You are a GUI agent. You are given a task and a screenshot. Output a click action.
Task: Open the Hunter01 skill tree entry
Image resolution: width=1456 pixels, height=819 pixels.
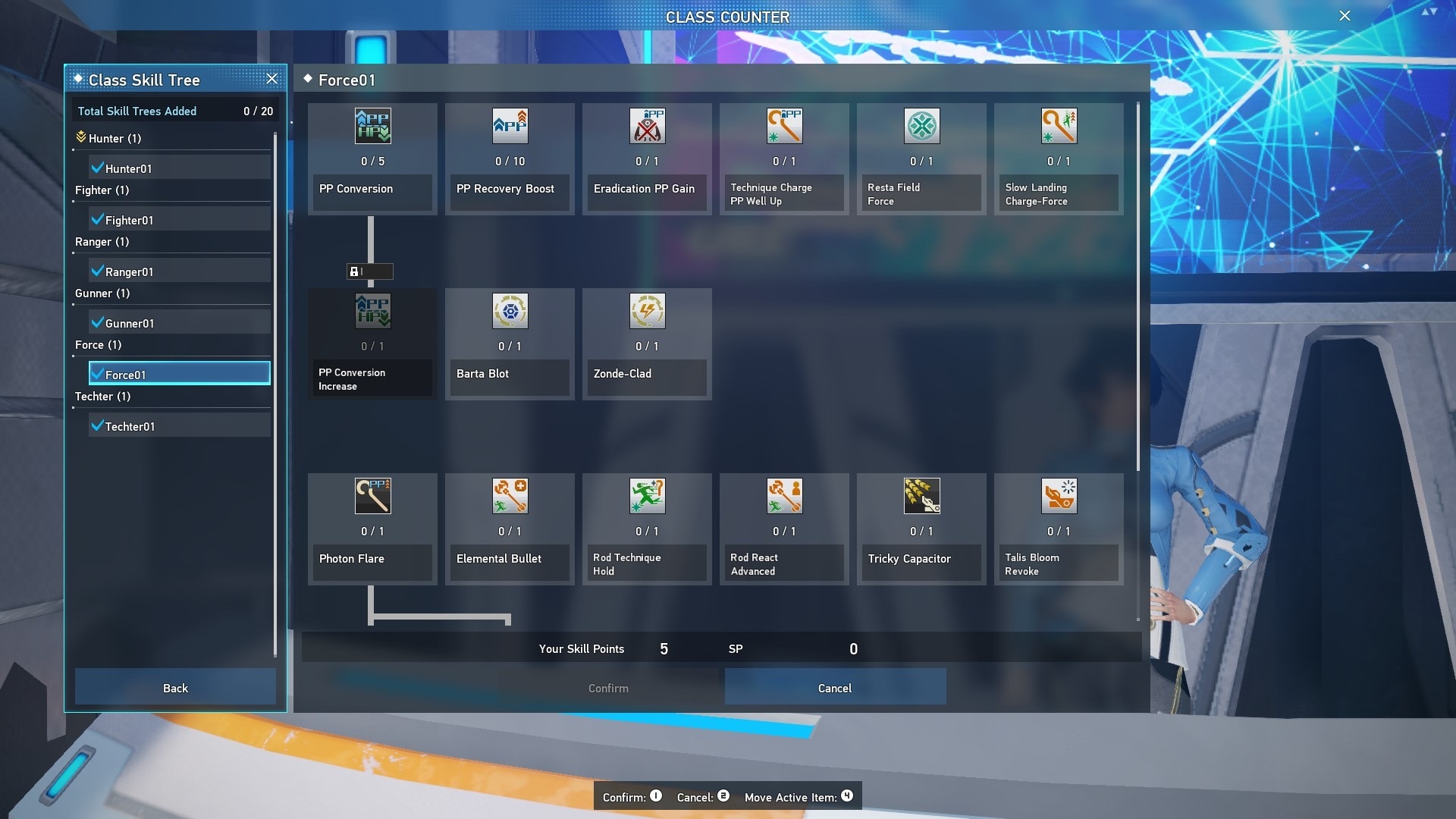click(180, 168)
